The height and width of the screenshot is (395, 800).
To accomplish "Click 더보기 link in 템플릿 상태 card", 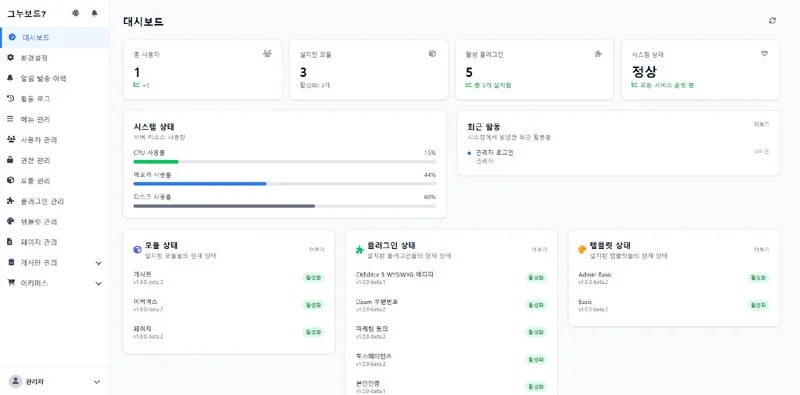I will pos(762,250).
